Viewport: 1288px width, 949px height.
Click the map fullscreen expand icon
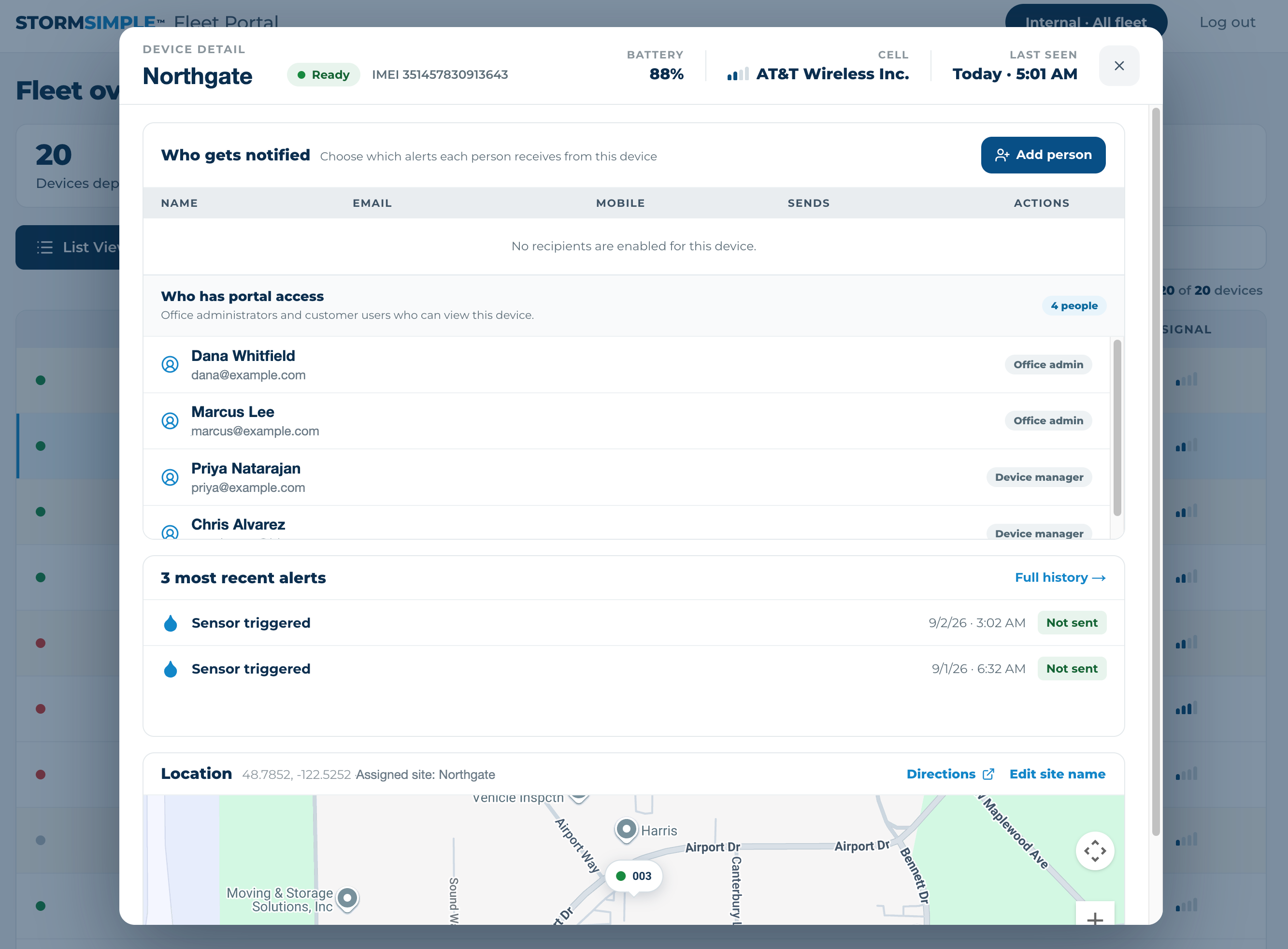(1094, 851)
